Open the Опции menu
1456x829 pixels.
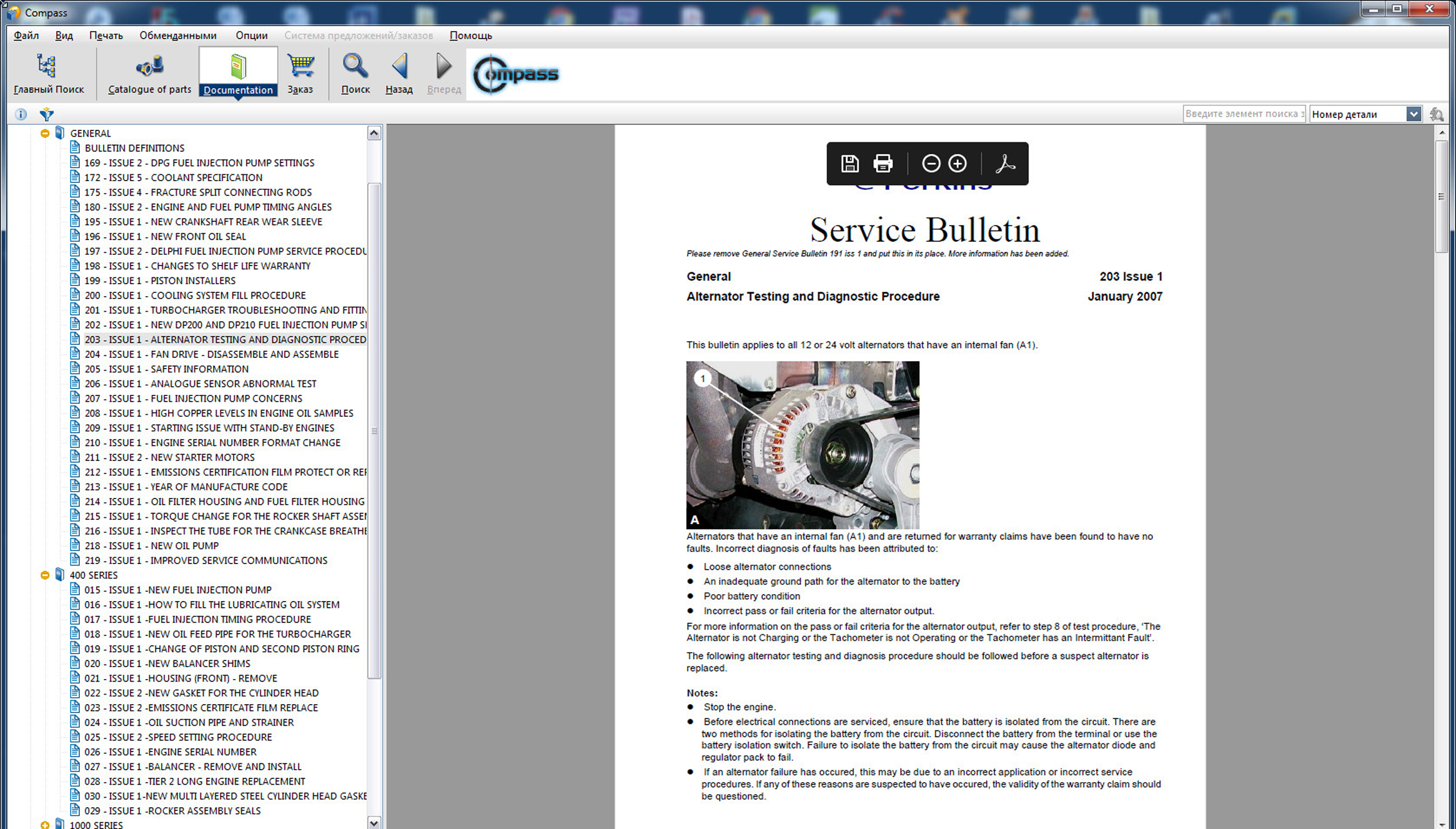[x=251, y=36]
